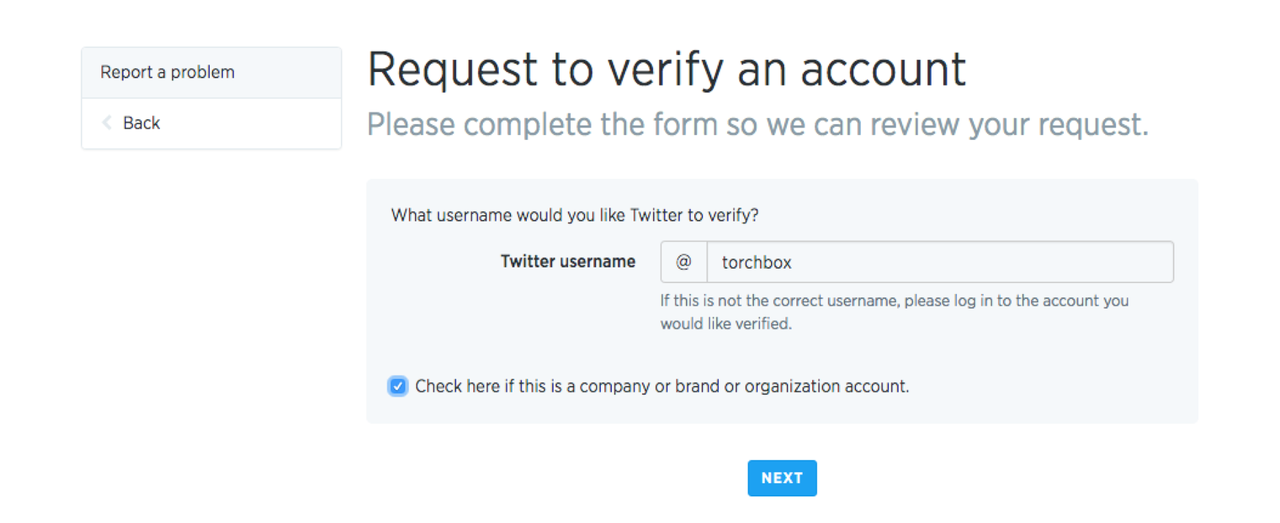
Task: Open Report a problem in sidebar
Action: (x=167, y=73)
